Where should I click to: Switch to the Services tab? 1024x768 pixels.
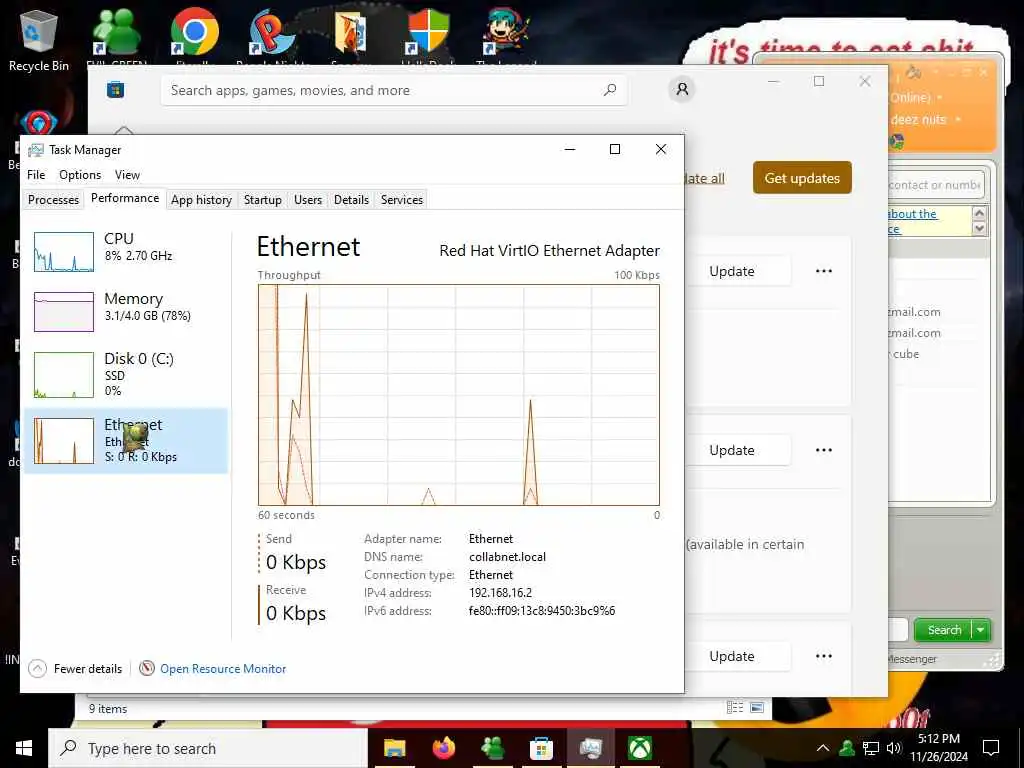point(402,200)
